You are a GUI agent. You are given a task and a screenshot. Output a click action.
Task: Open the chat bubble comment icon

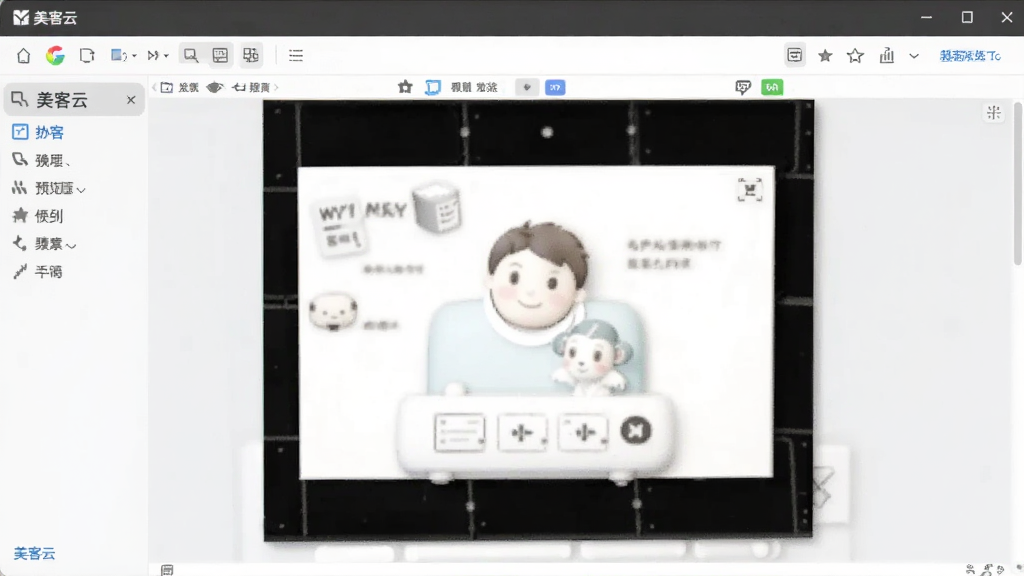pos(743,88)
